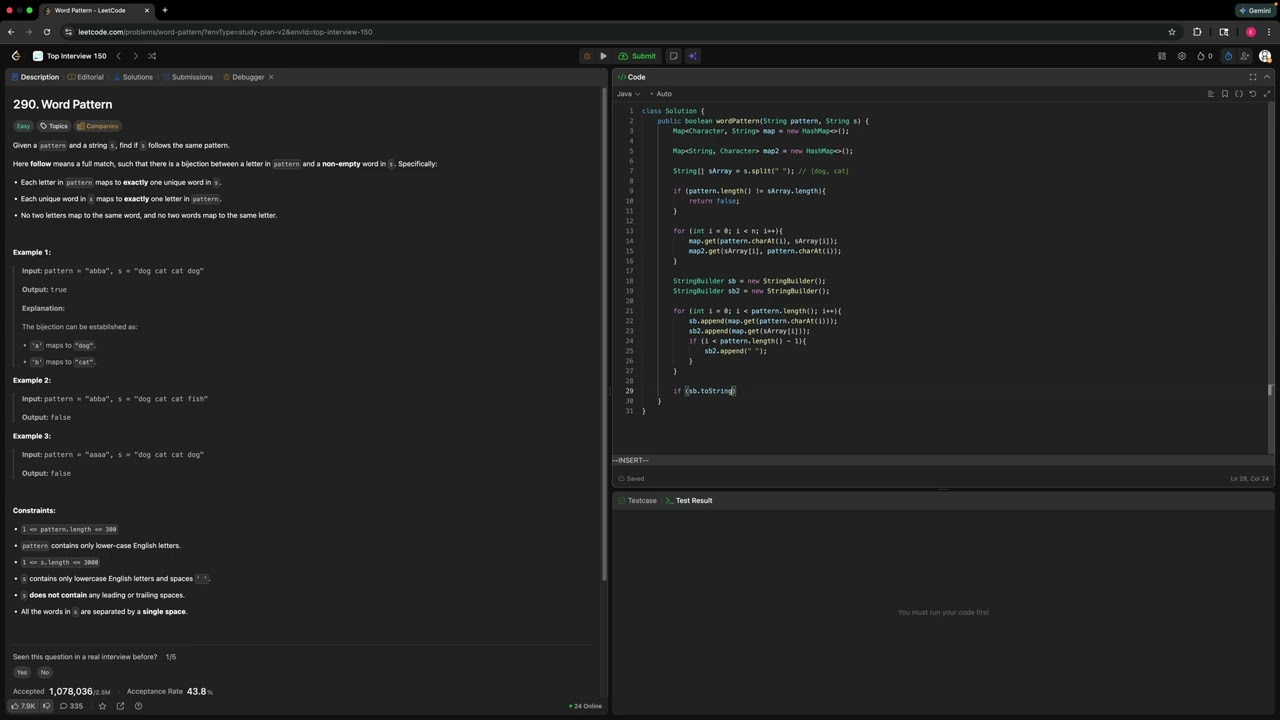Open the Debugger tab

point(243,77)
